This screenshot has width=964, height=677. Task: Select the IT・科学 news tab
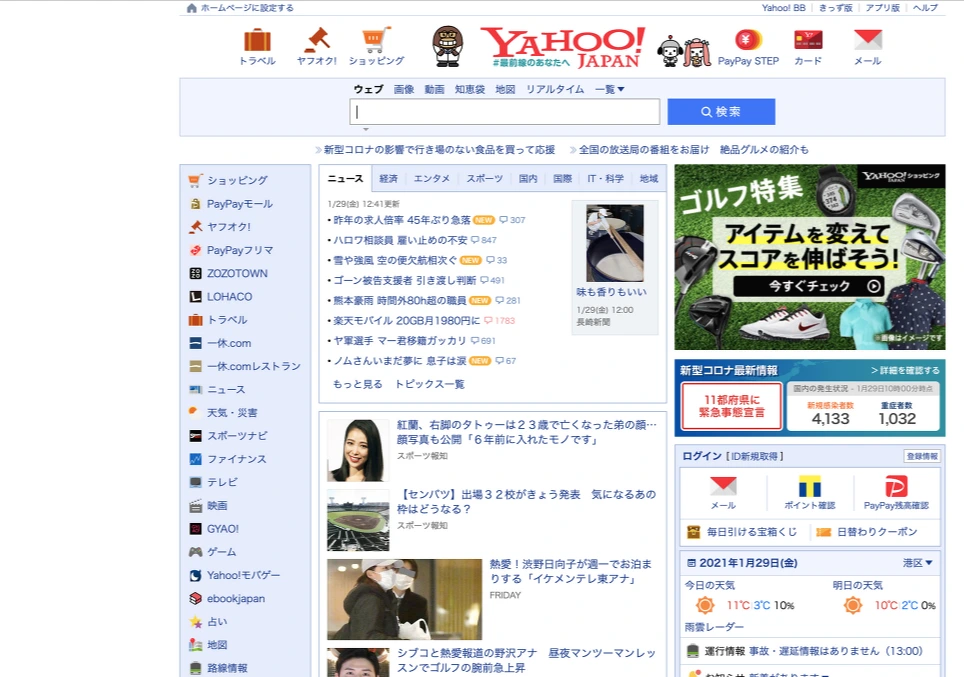(606, 179)
